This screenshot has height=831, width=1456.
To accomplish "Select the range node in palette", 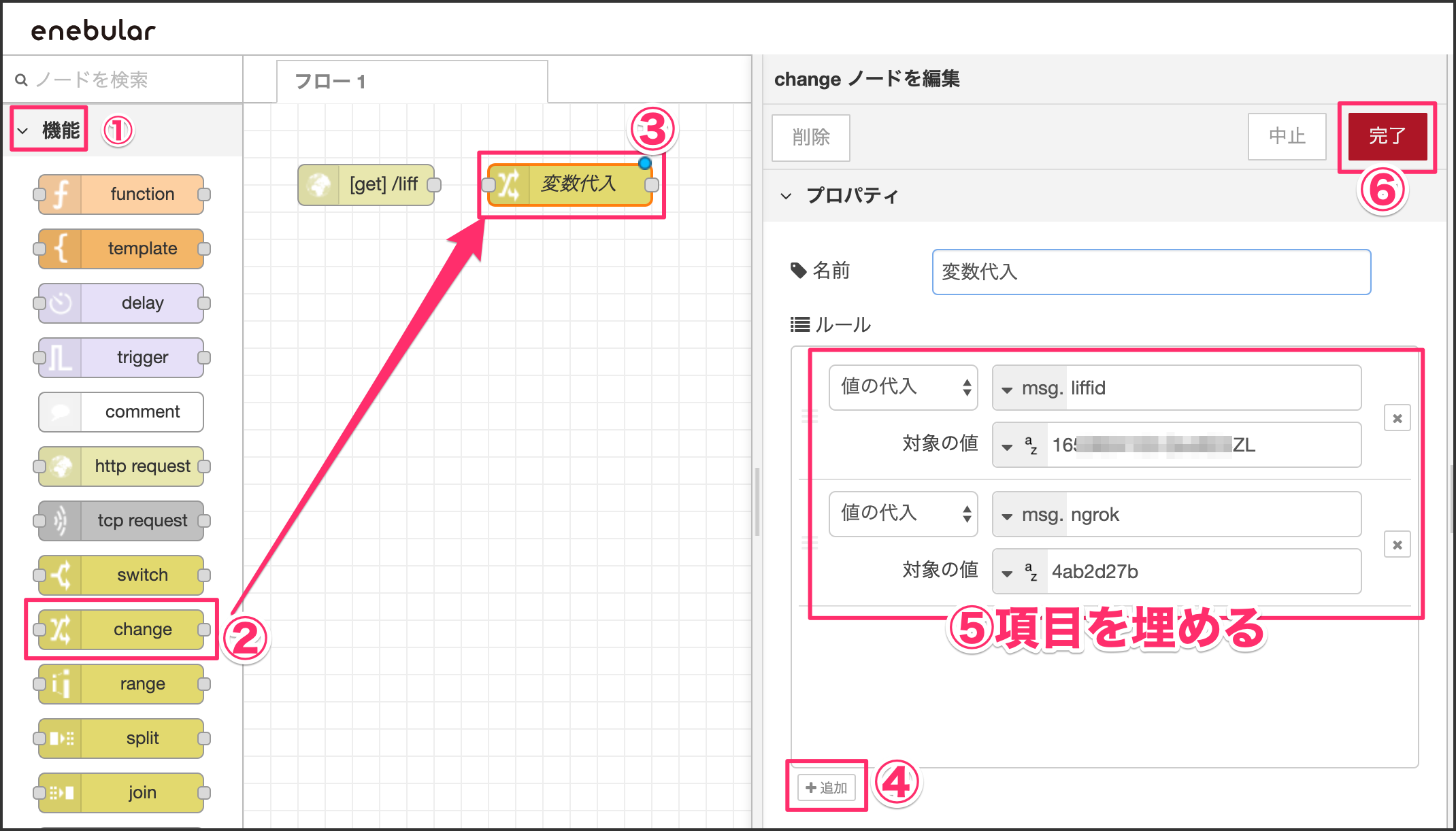I will (122, 684).
